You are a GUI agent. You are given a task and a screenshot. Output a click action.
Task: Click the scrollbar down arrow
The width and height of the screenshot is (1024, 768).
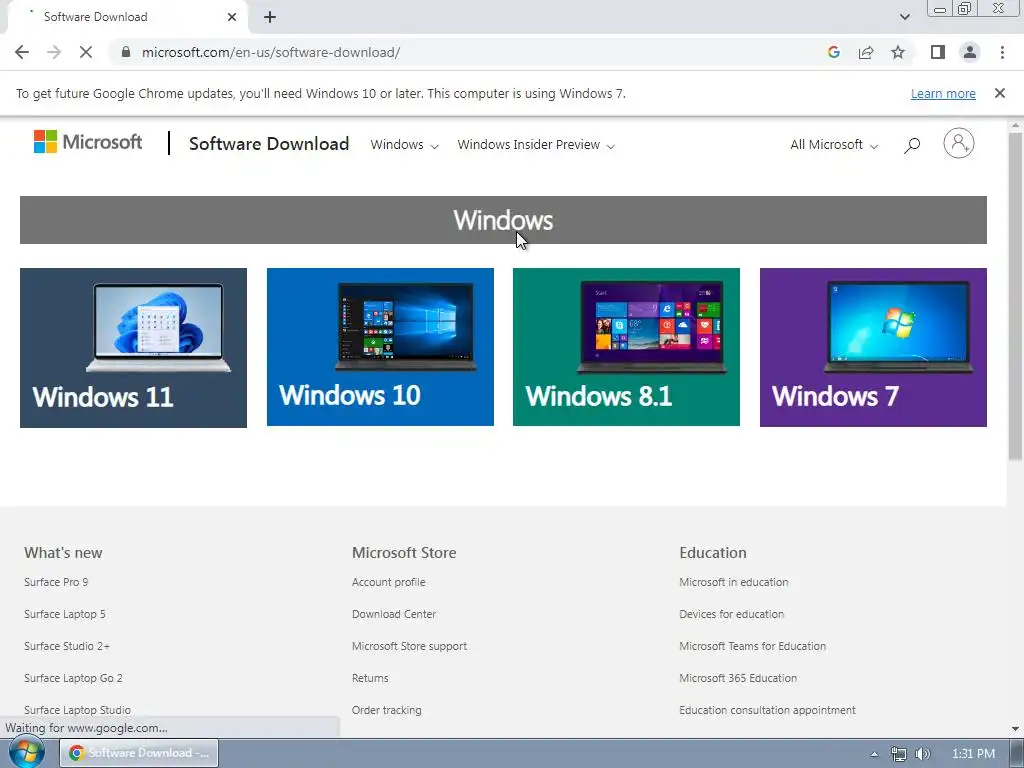(1016, 729)
